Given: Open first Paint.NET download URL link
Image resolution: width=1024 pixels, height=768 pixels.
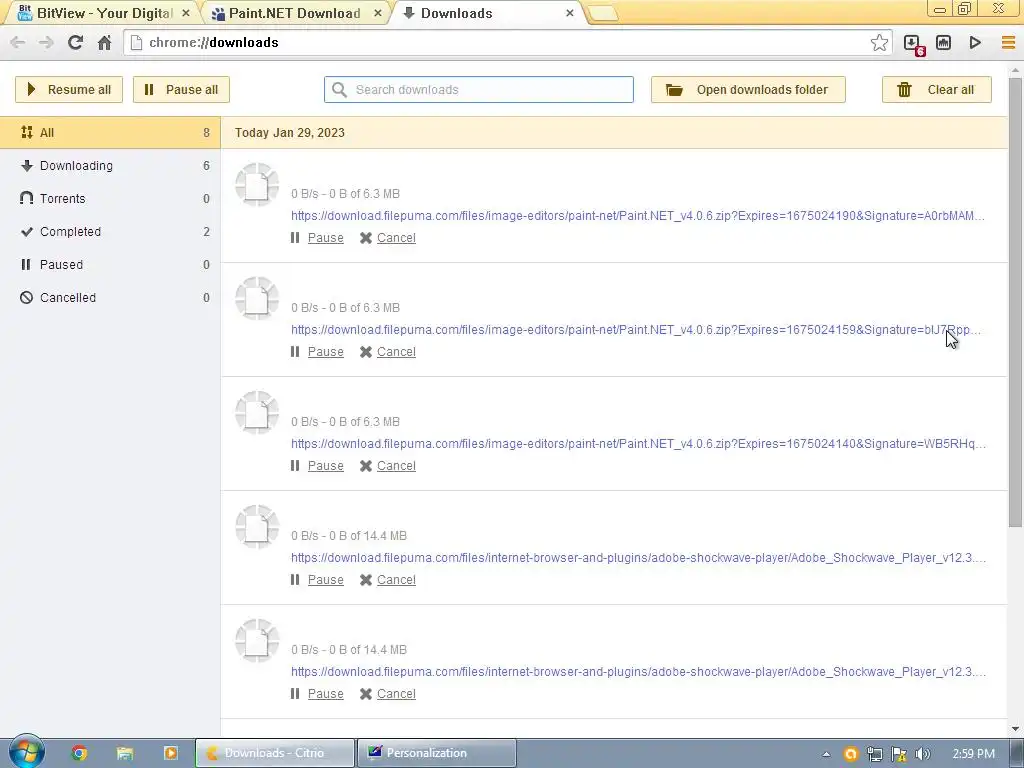Looking at the screenshot, I should tap(637, 216).
